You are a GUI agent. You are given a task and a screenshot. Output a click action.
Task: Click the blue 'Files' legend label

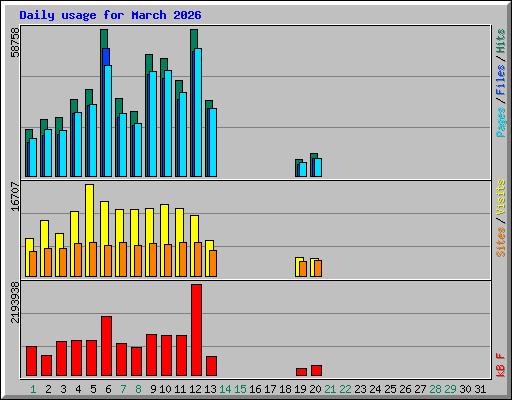(x=500, y=80)
